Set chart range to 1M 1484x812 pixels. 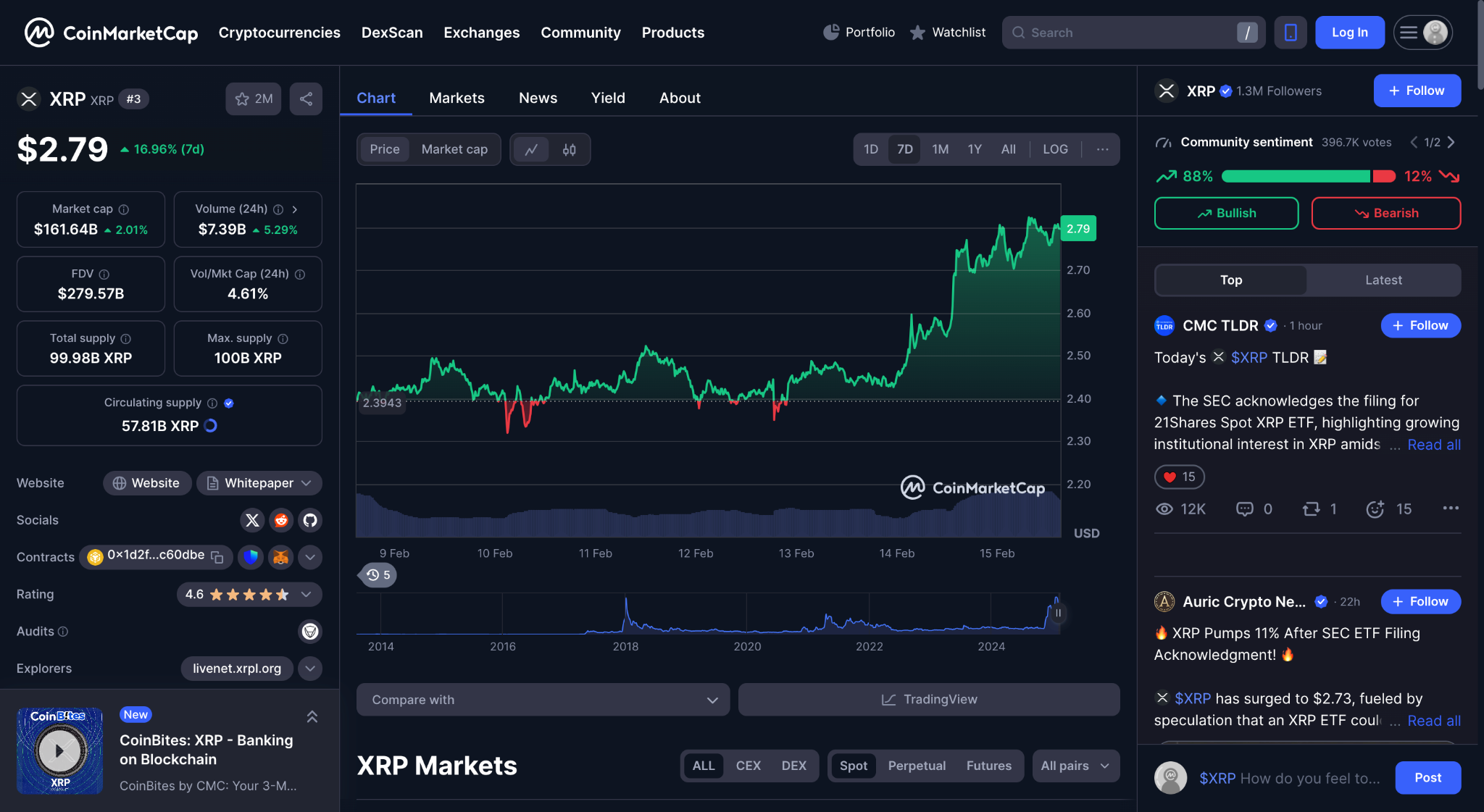941,150
